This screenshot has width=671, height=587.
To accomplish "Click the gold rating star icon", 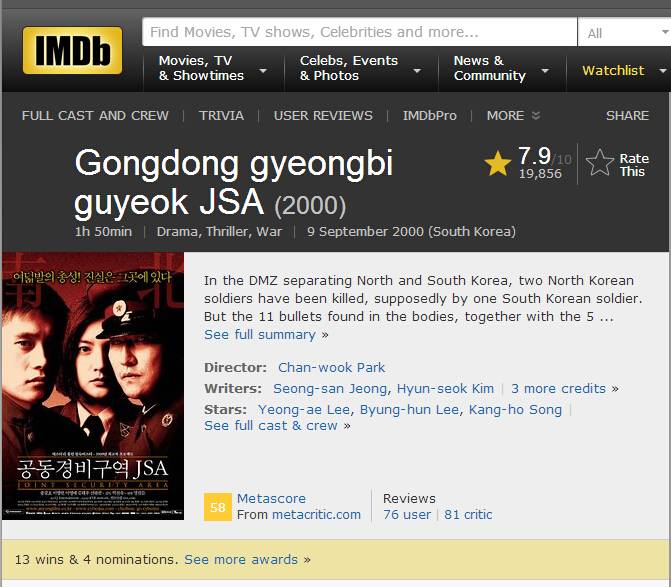I will [x=498, y=163].
